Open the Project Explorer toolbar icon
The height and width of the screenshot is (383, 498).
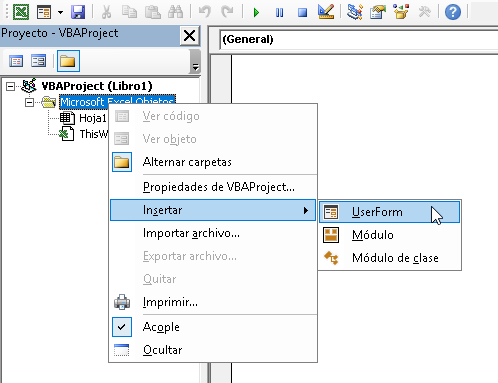pyautogui.click(x=355, y=12)
